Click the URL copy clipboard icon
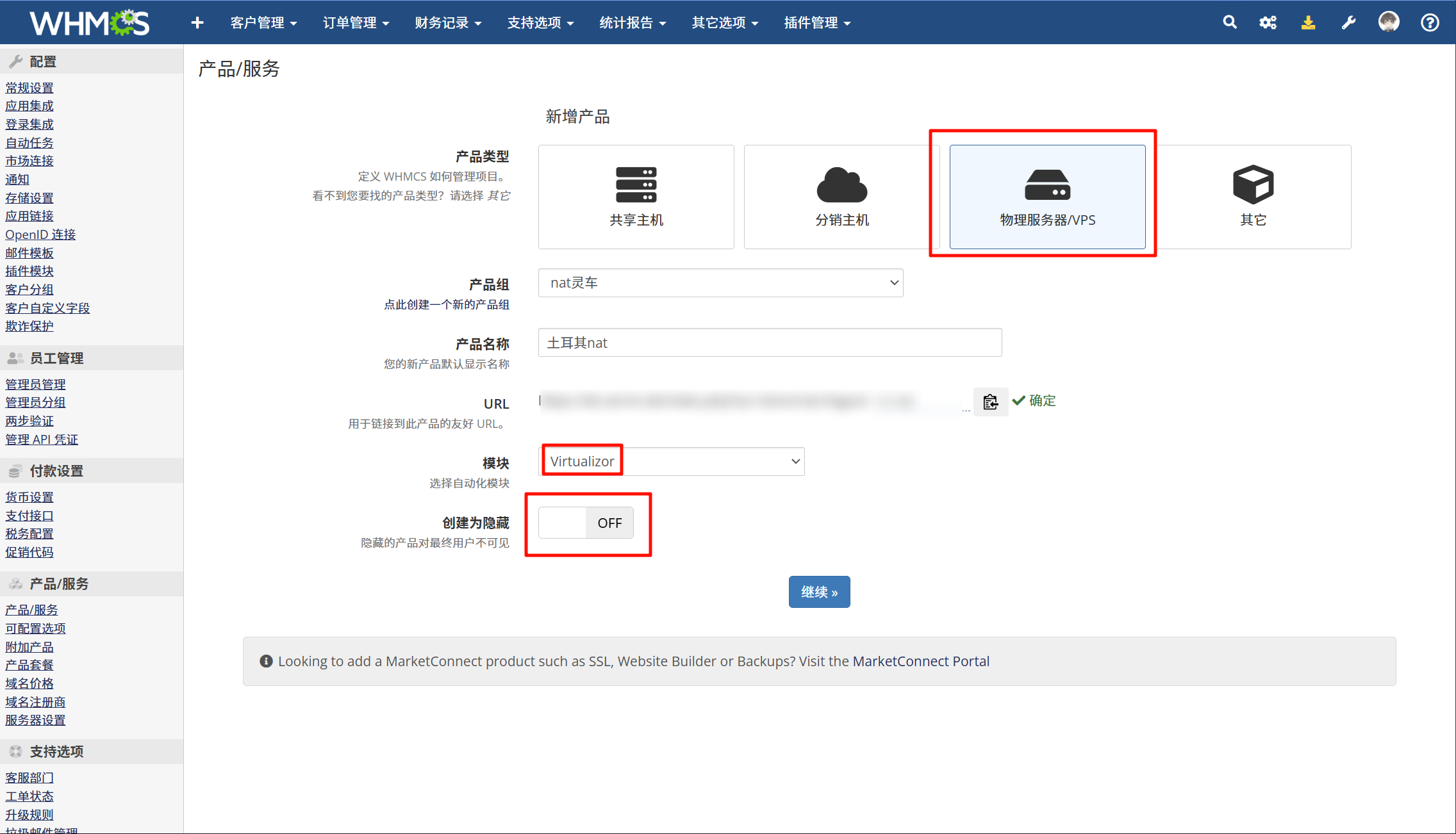1456x834 pixels. coord(990,402)
